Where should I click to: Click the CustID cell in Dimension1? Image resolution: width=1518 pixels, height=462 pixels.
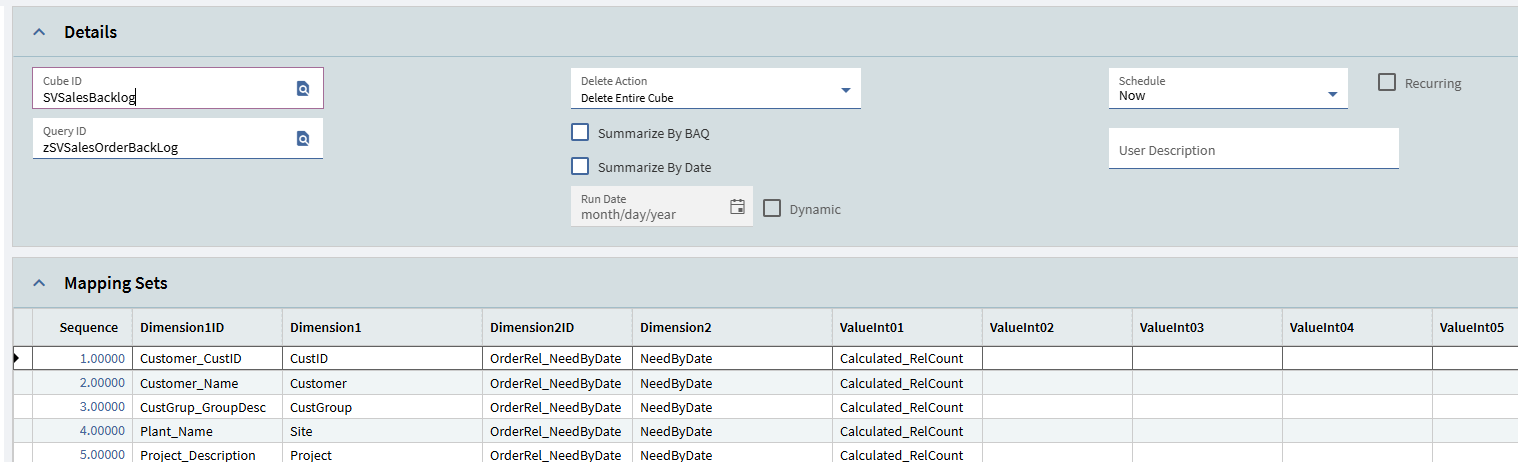coord(382,358)
